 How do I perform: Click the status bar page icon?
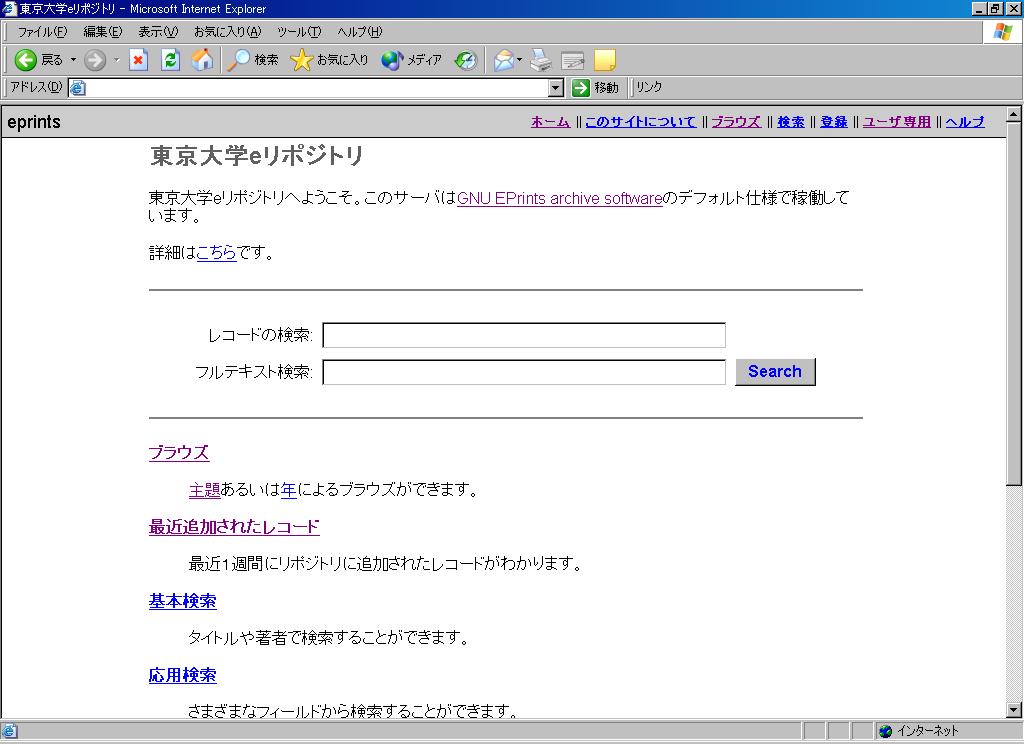(9, 731)
